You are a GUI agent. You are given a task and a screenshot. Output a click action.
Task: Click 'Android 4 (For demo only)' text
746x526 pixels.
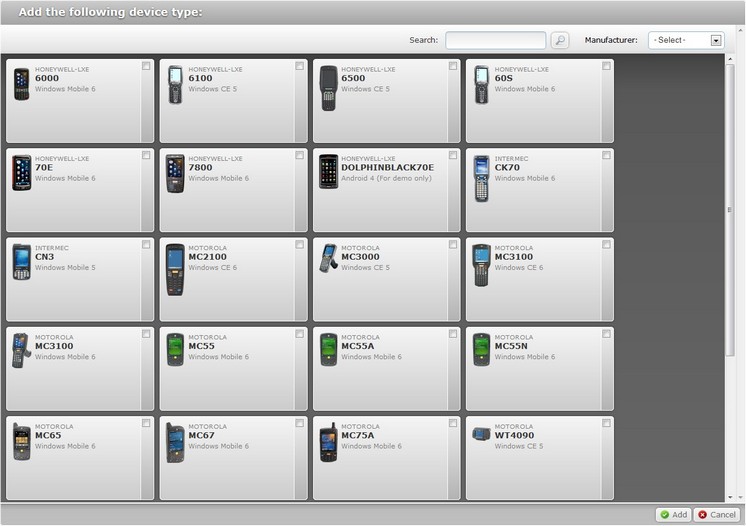pos(386,178)
